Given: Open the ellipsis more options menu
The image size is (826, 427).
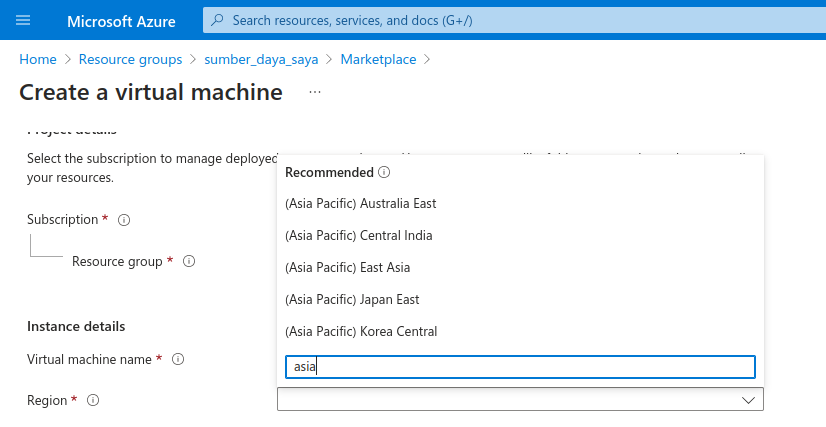Looking at the screenshot, I should (x=315, y=92).
